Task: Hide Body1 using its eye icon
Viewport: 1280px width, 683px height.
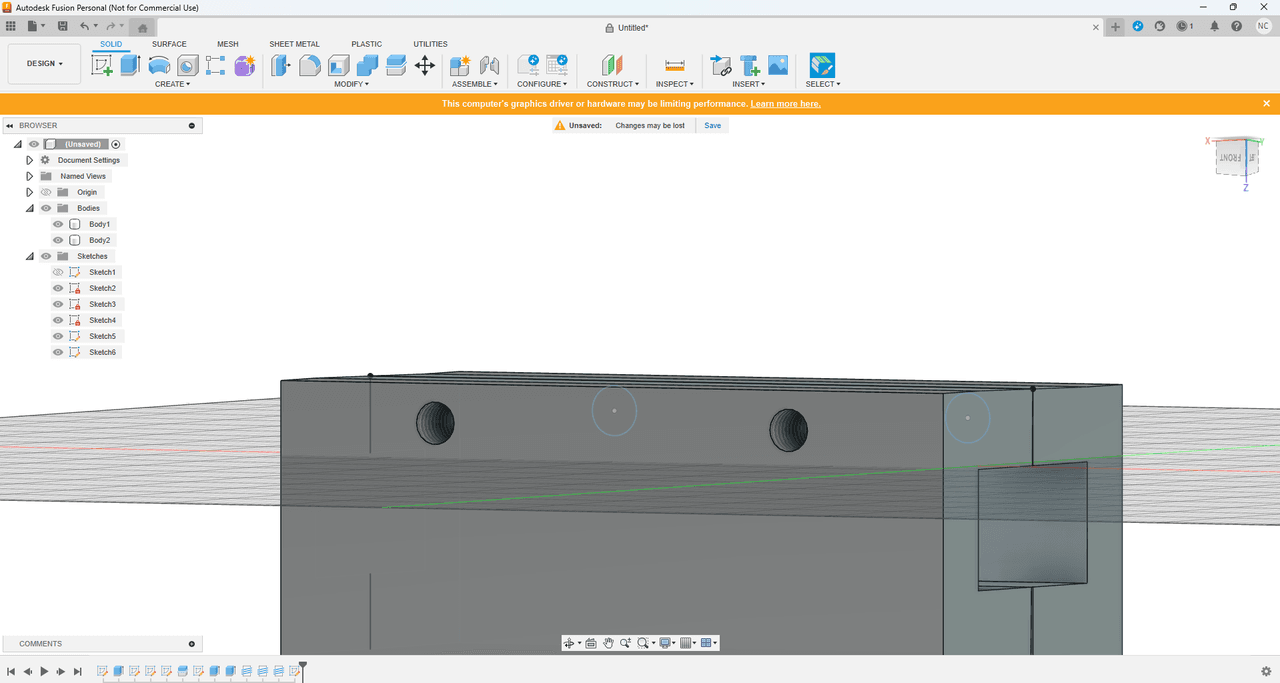Action: (x=58, y=224)
